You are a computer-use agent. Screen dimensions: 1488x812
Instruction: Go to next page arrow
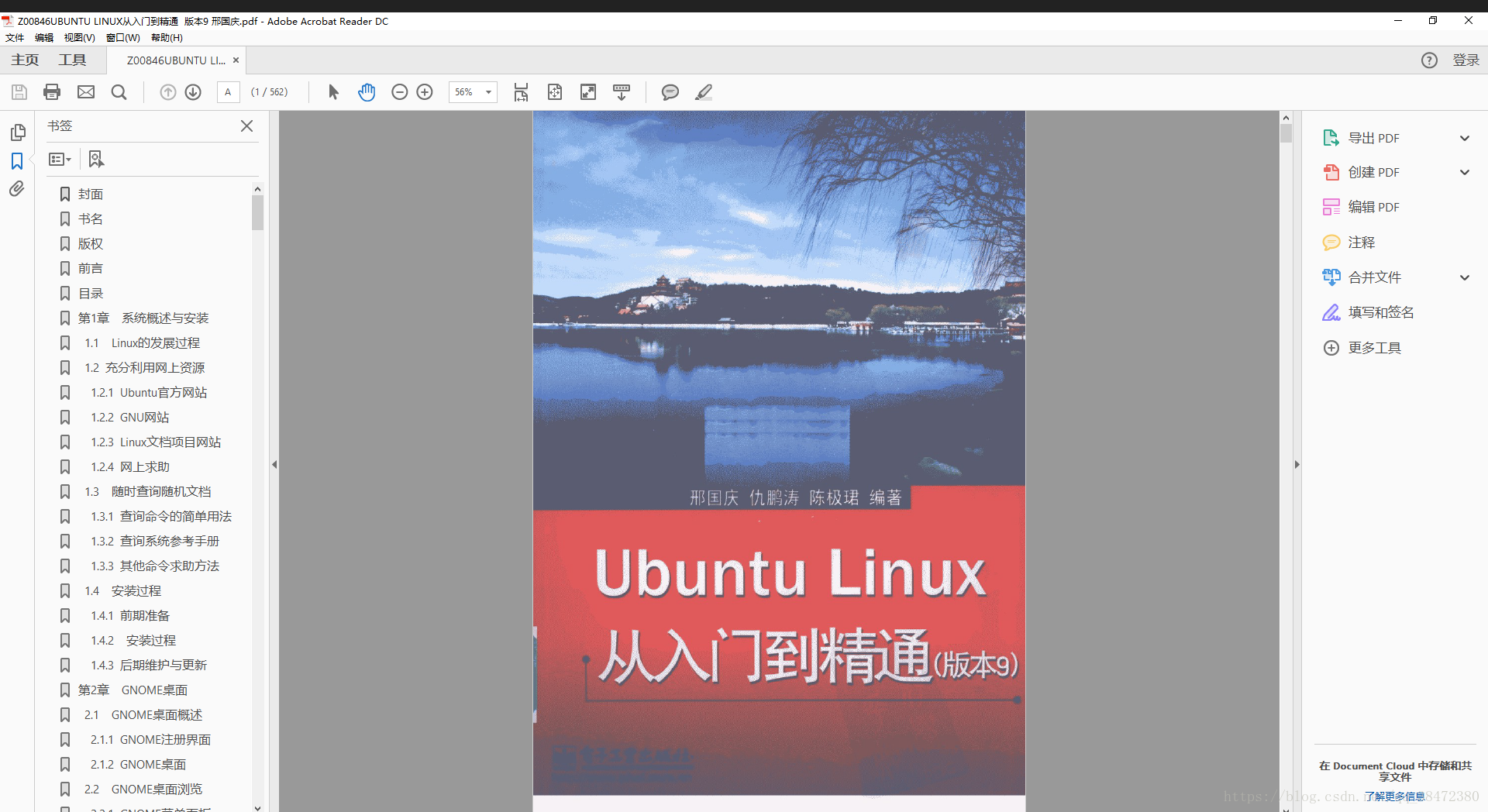click(193, 92)
